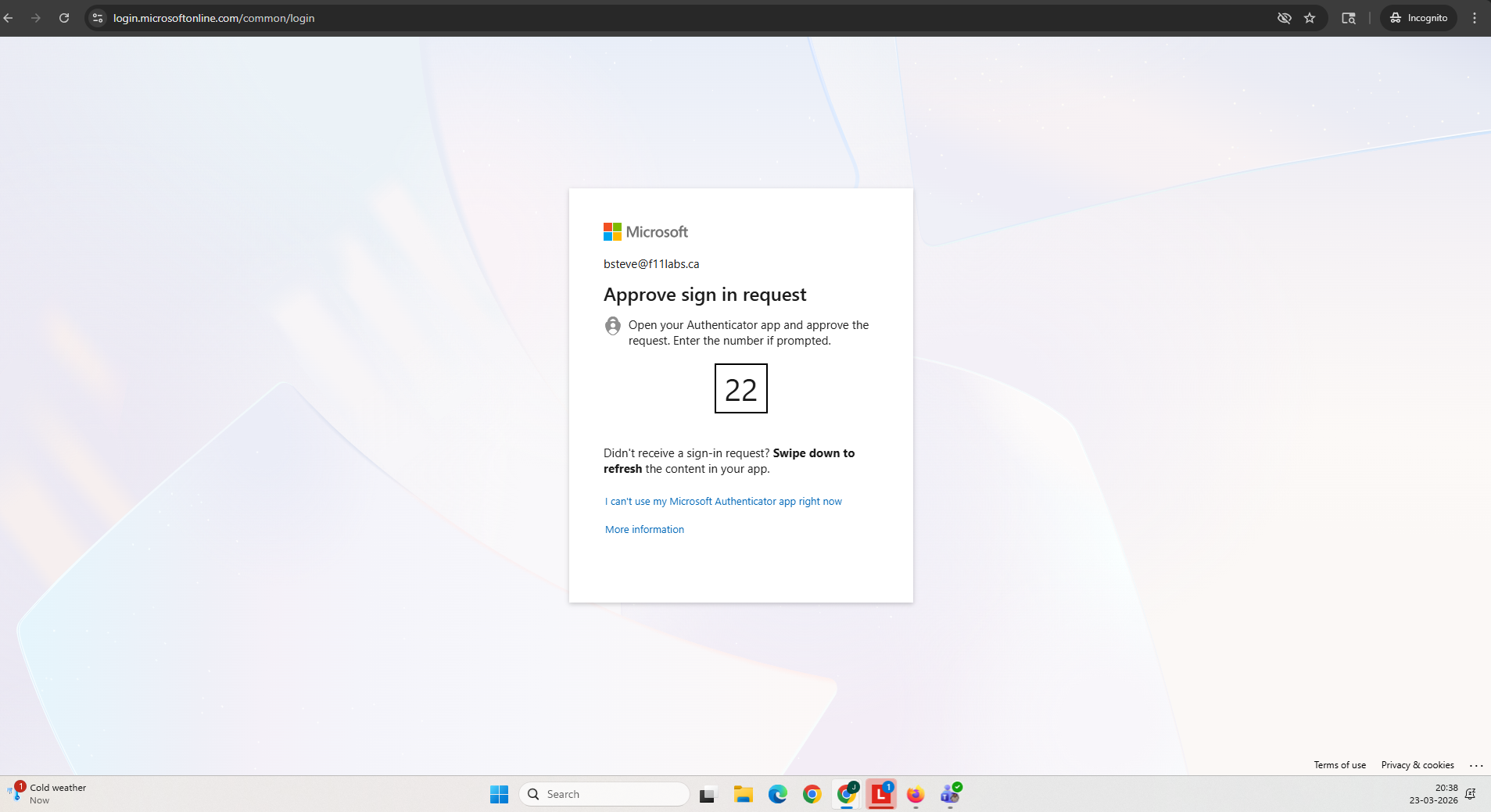1491x812 pixels.
Task: Open site information icon in address bar
Action: click(98, 18)
